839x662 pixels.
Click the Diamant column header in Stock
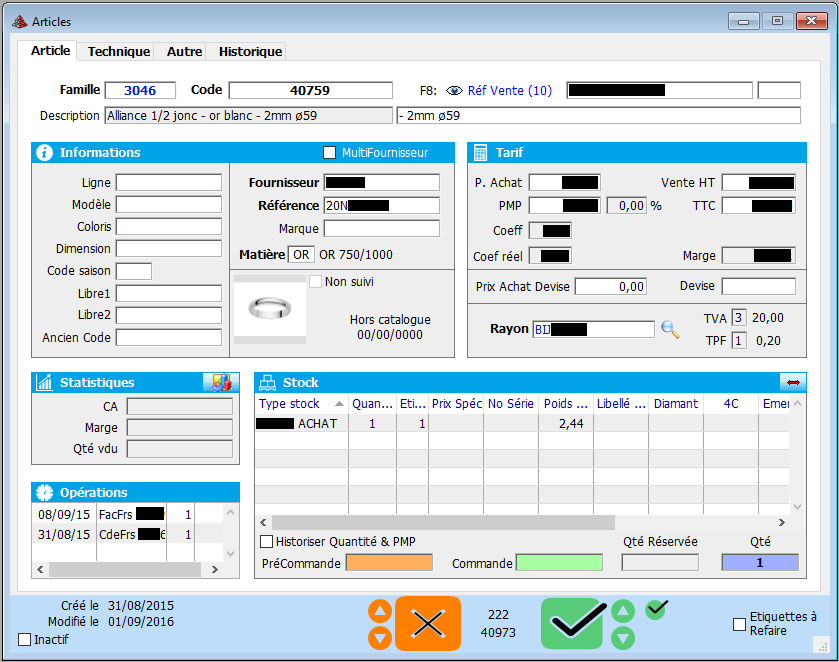coord(676,404)
